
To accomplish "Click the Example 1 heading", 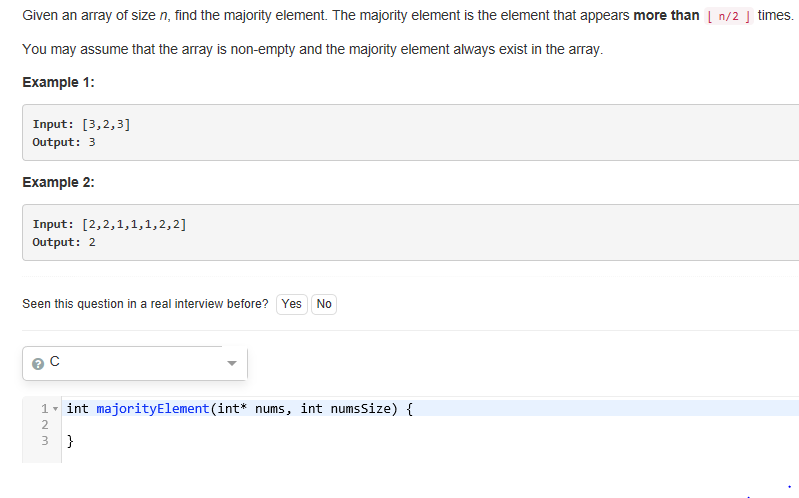I will click(x=59, y=83).
